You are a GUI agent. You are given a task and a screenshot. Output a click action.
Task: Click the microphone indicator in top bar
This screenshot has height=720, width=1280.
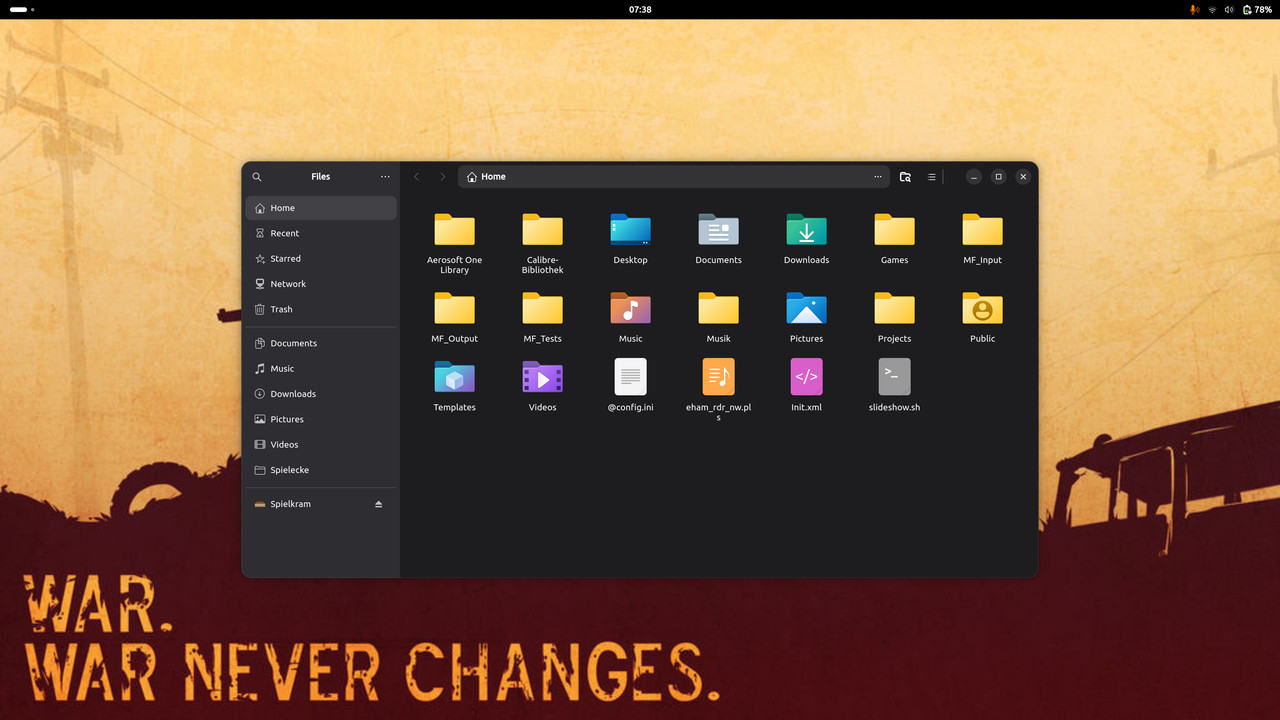[1194, 9]
